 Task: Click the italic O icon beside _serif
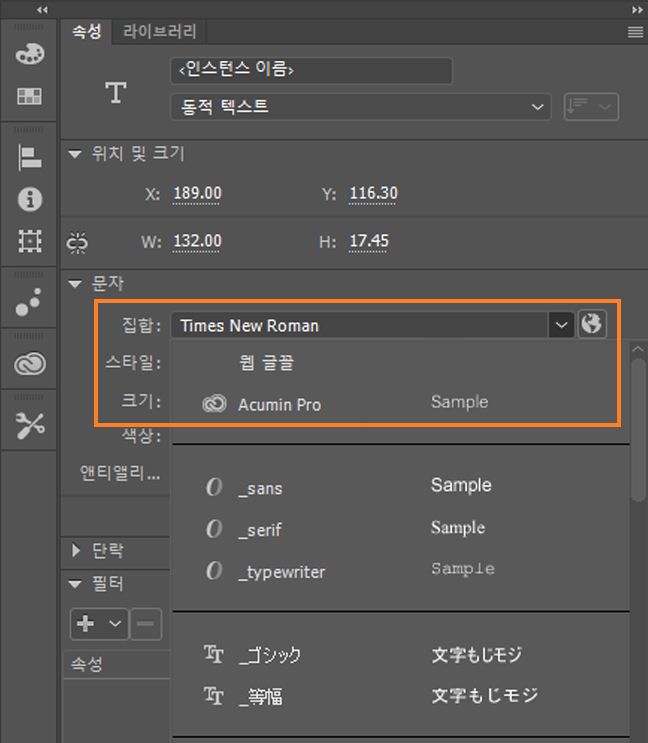click(x=214, y=528)
